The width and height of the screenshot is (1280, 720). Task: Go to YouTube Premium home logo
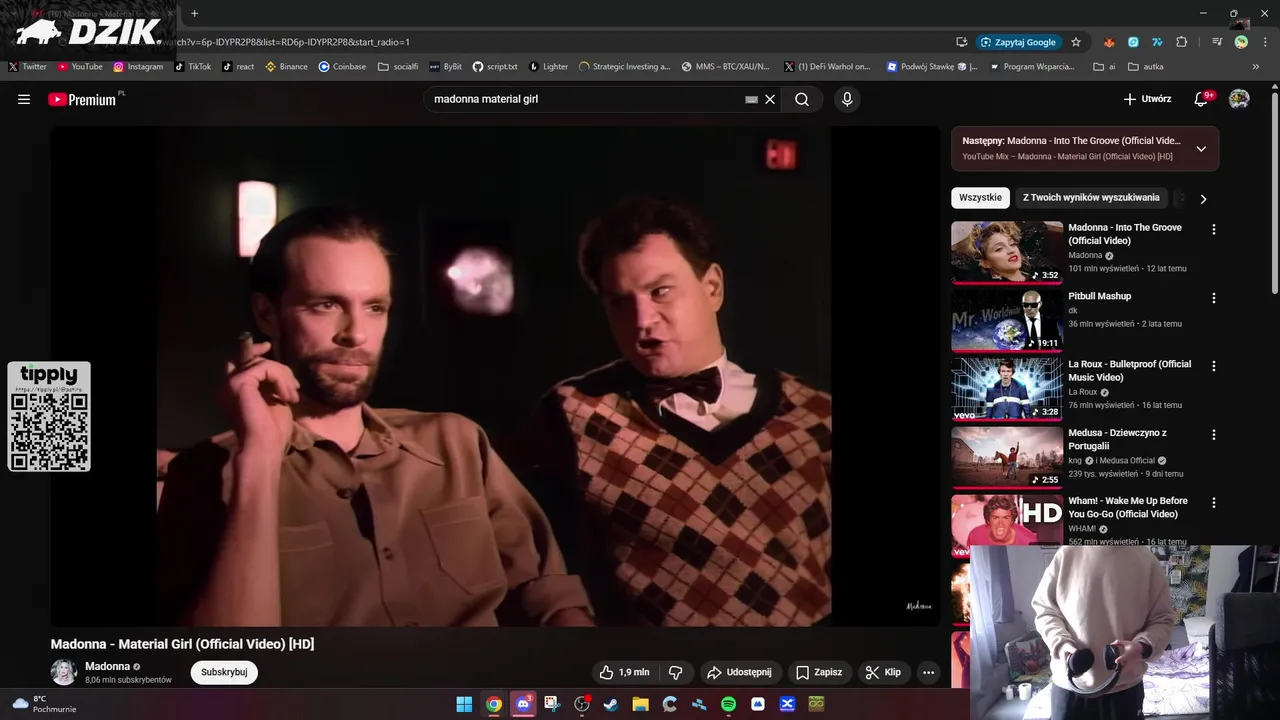[x=82, y=99]
